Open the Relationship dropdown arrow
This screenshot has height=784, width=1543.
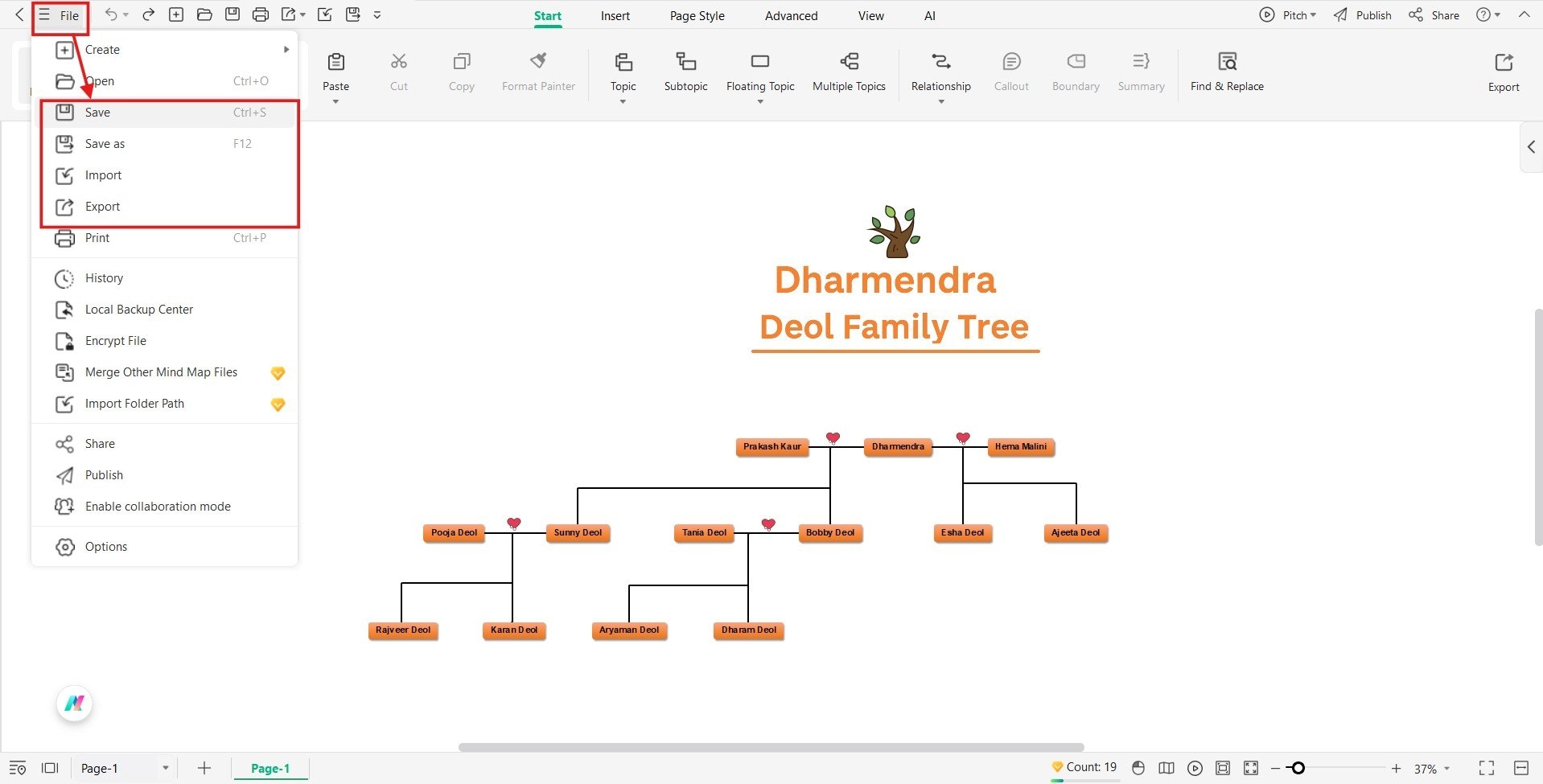[940, 102]
